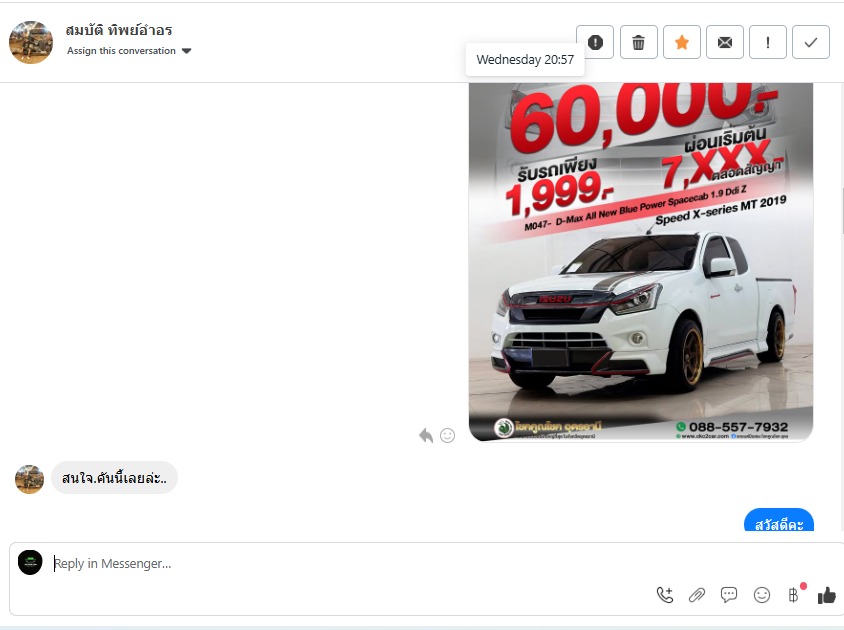Select customer message bubble สนใจ.คันนี้เลยล่ะ..

[114, 478]
